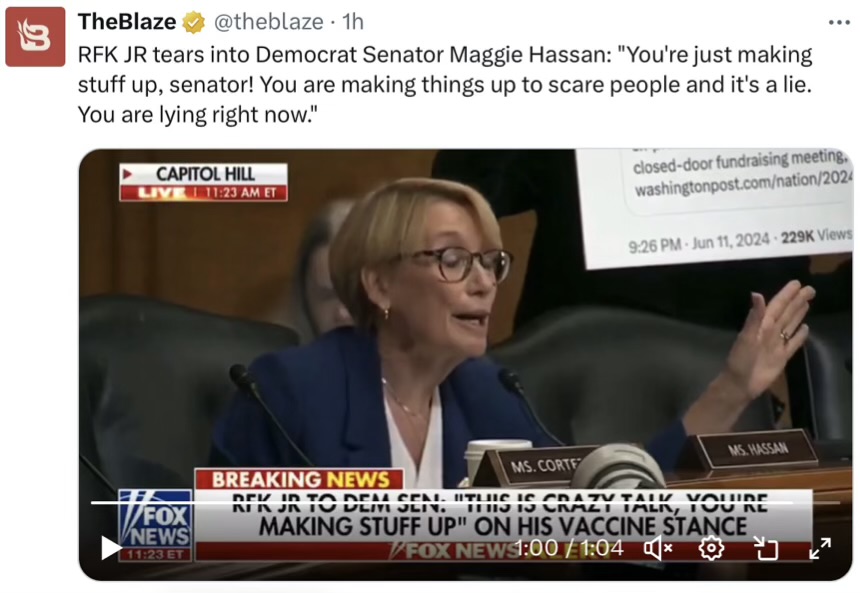
Task: Click the 1:00 / 1:04 time display
Action: pyautogui.click(x=569, y=547)
